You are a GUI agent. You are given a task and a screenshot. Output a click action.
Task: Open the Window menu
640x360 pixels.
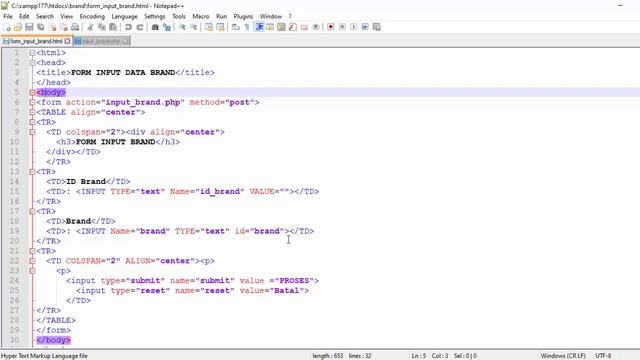tap(271, 16)
